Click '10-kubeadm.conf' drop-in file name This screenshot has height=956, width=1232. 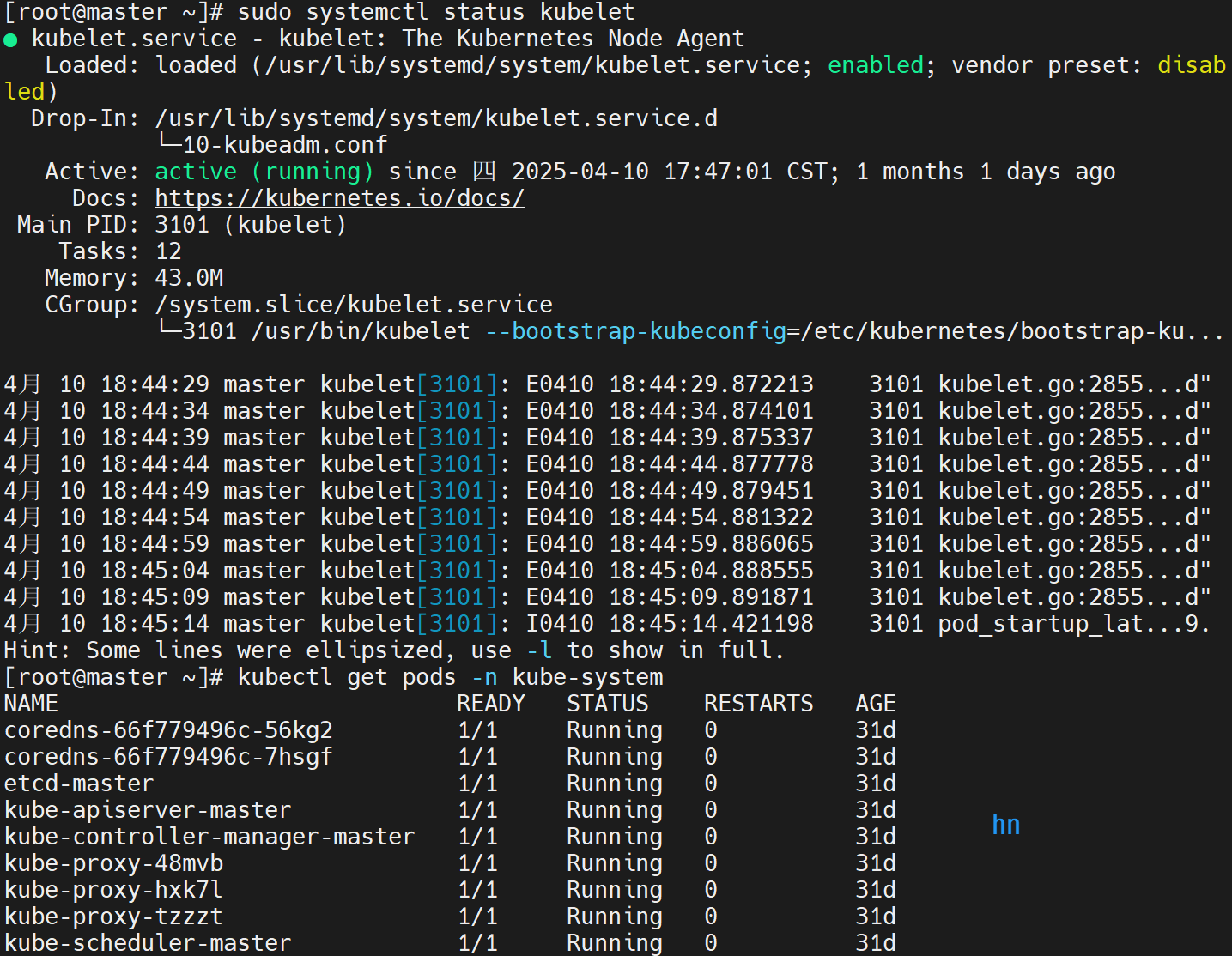(x=285, y=144)
